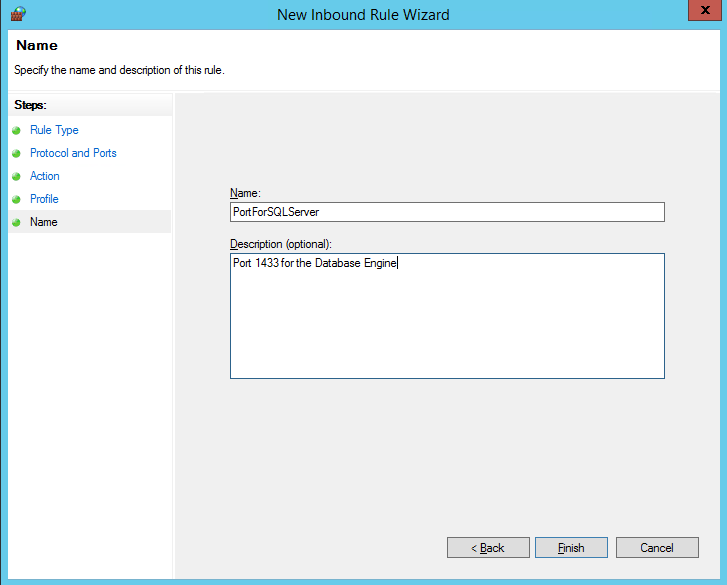727x585 pixels.
Task: Click the green bullet beside Profile
Action: coord(16,199)
